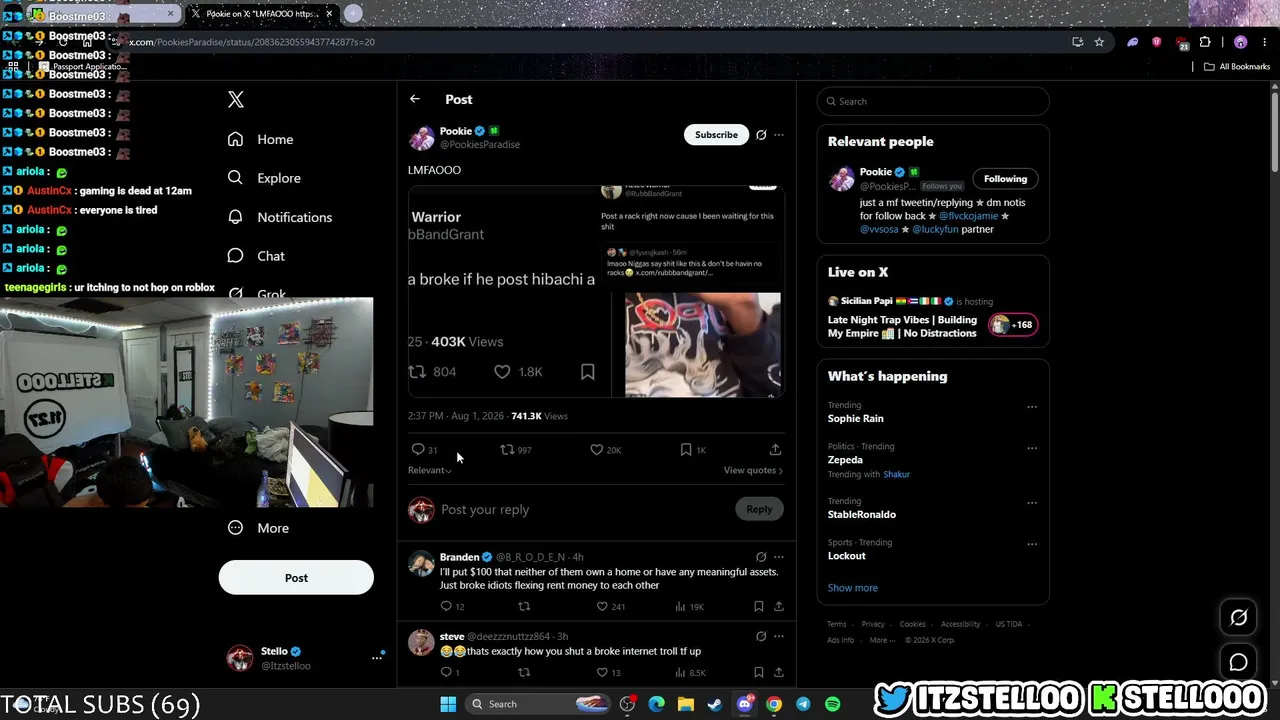Screen dimensions: 1280x720
Task: Bookmark Branden's reply
Action: tap(759, 606)
